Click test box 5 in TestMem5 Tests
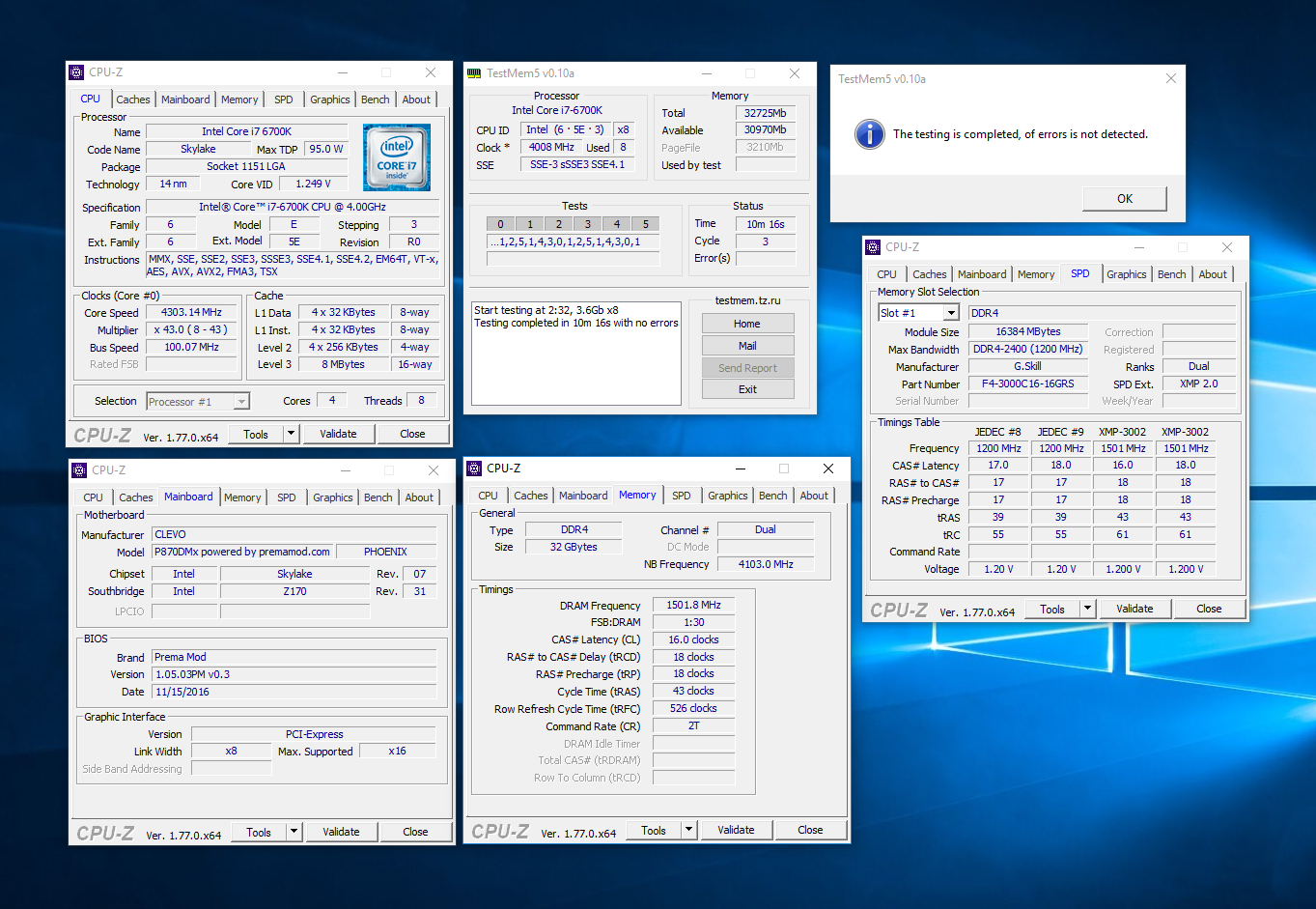The image size is (1316, 909). [645, 224]
